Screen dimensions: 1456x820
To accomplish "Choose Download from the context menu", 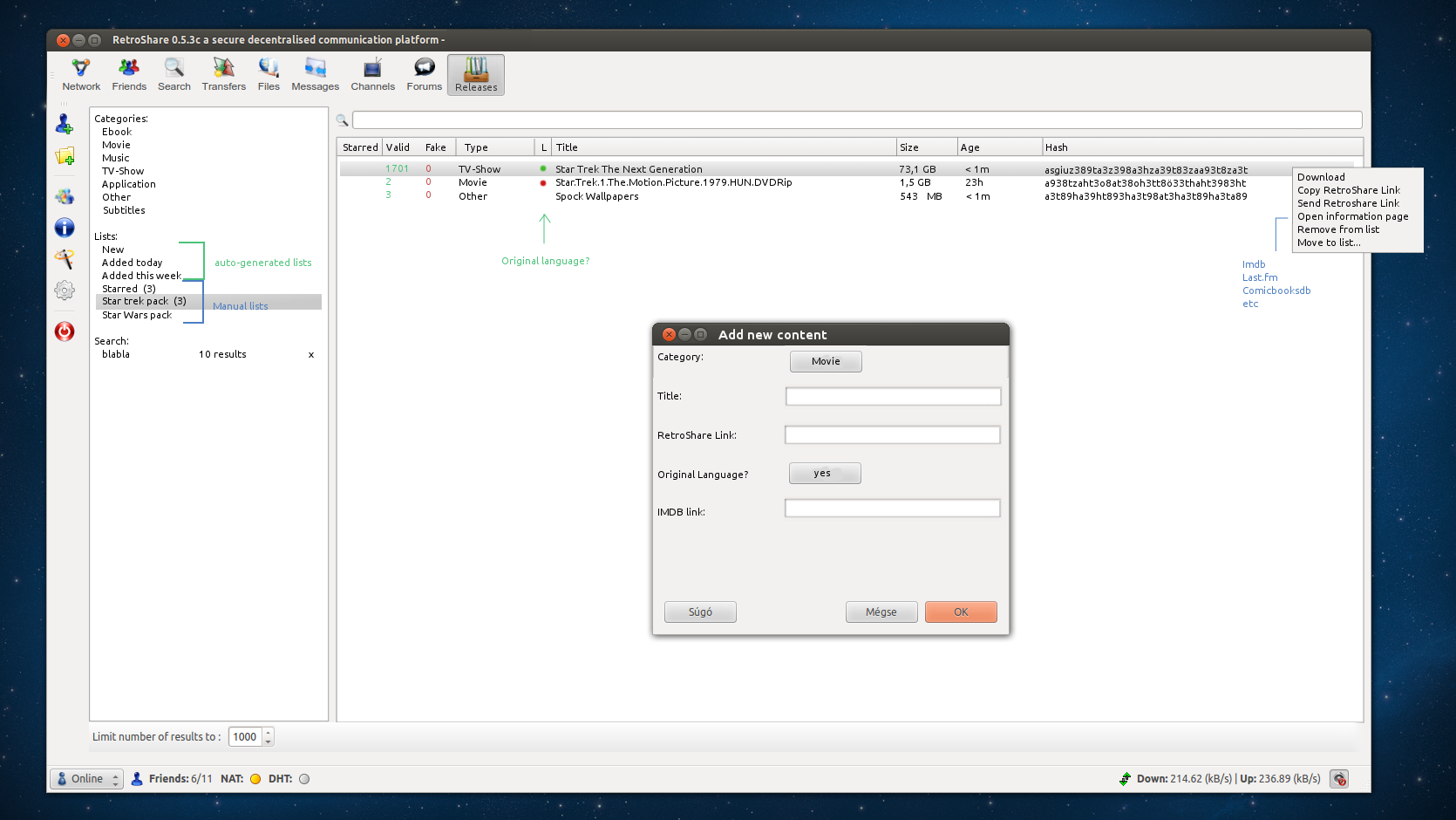I will point(1321,176).
